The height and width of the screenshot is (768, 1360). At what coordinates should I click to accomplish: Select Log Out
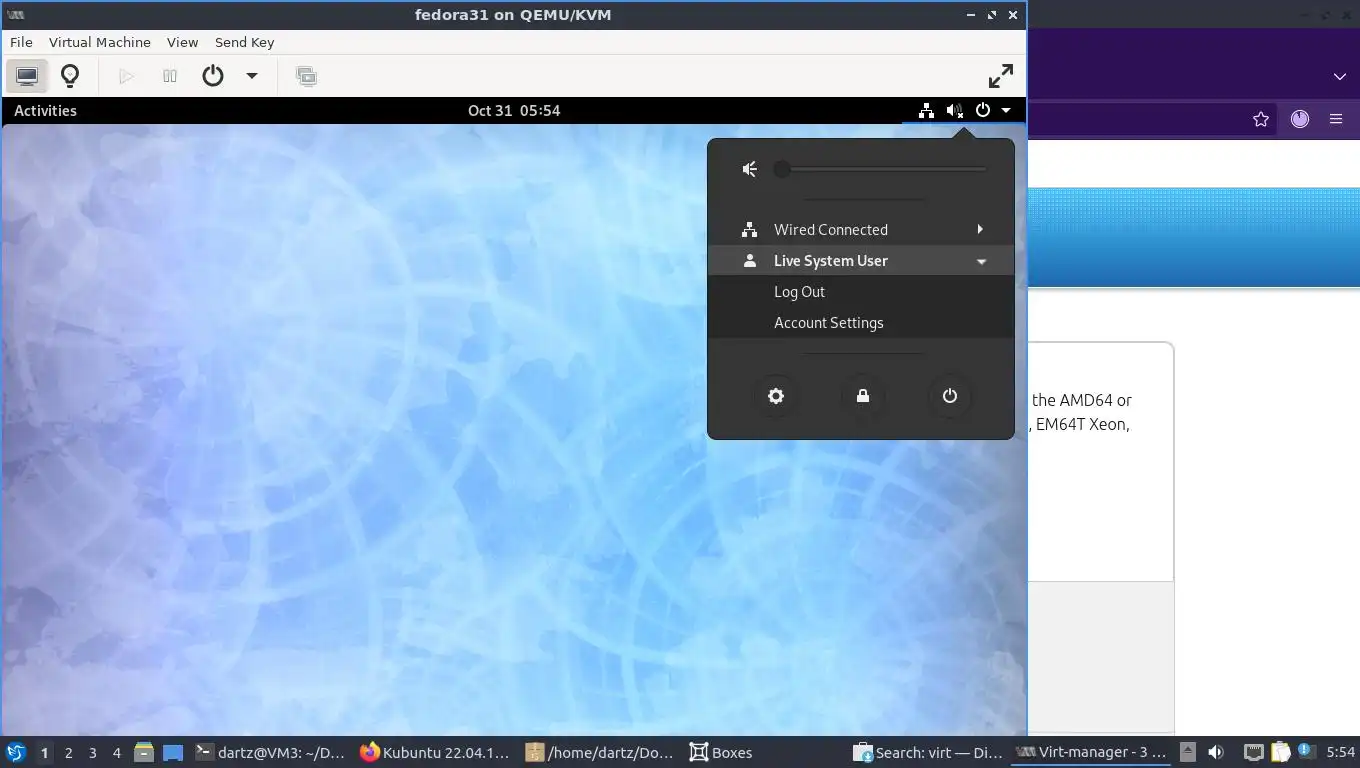[799, 291]
